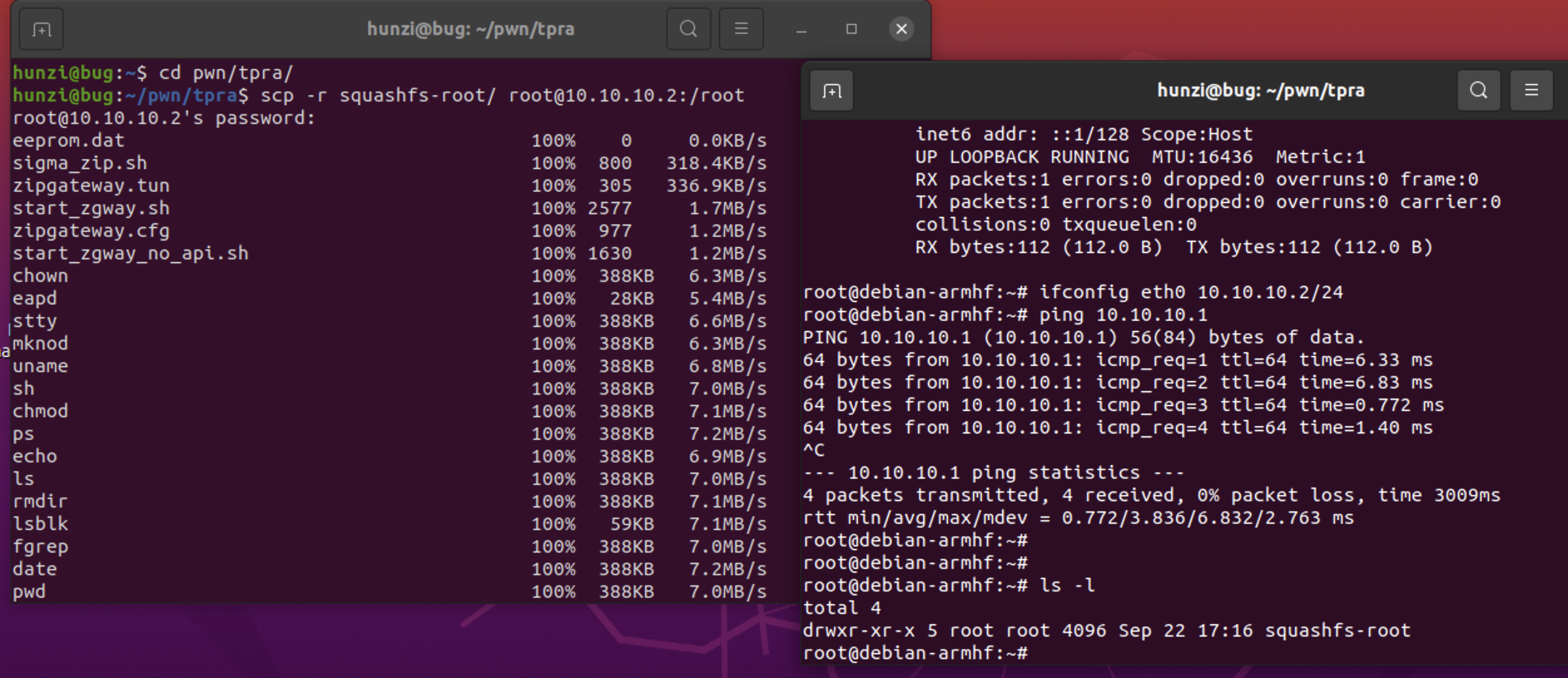Click the '4 packets transmitted' summary line

click(x=1152, y=495)
